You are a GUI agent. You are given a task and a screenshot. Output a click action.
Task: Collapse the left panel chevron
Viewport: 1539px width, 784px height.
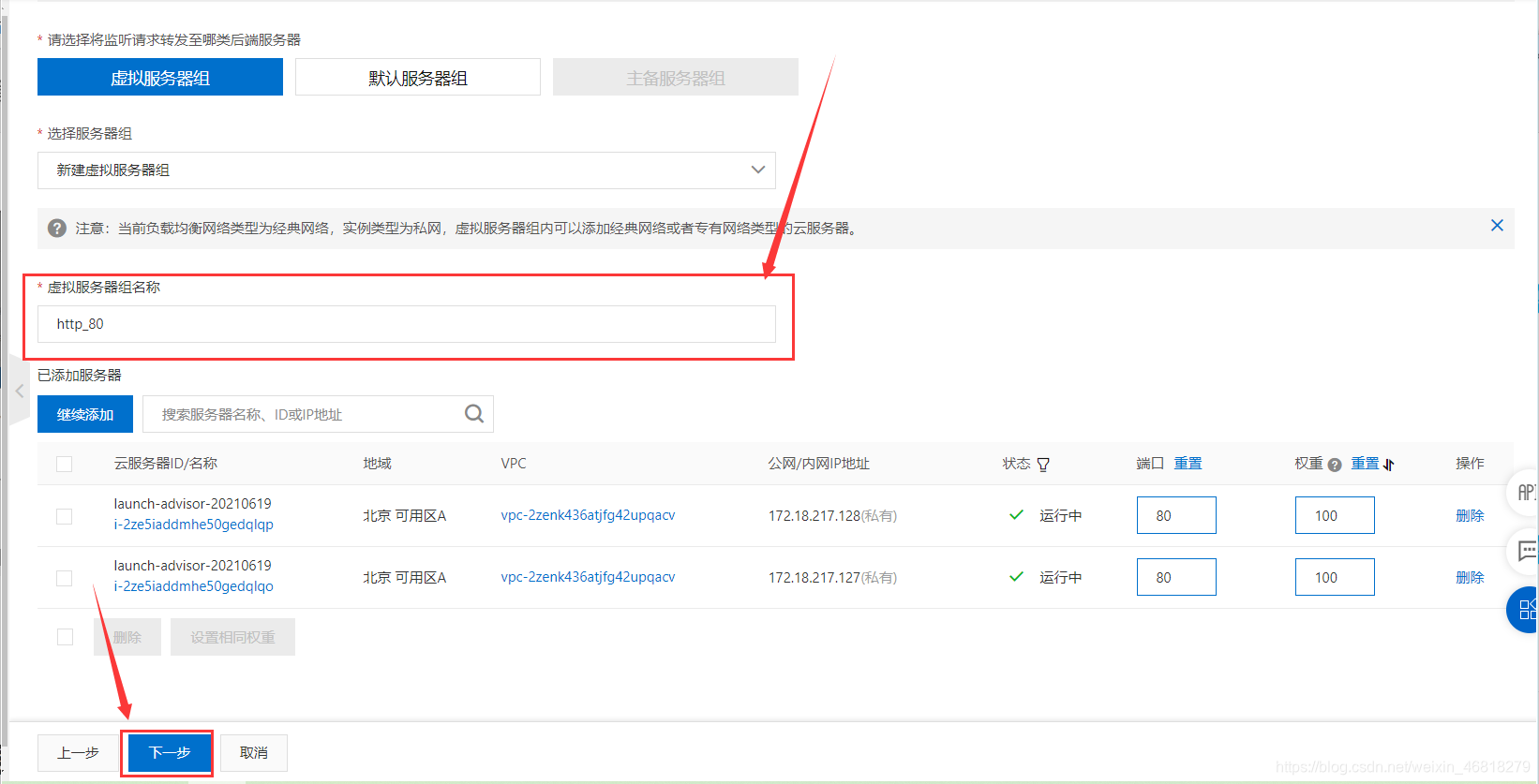point(19,392)
